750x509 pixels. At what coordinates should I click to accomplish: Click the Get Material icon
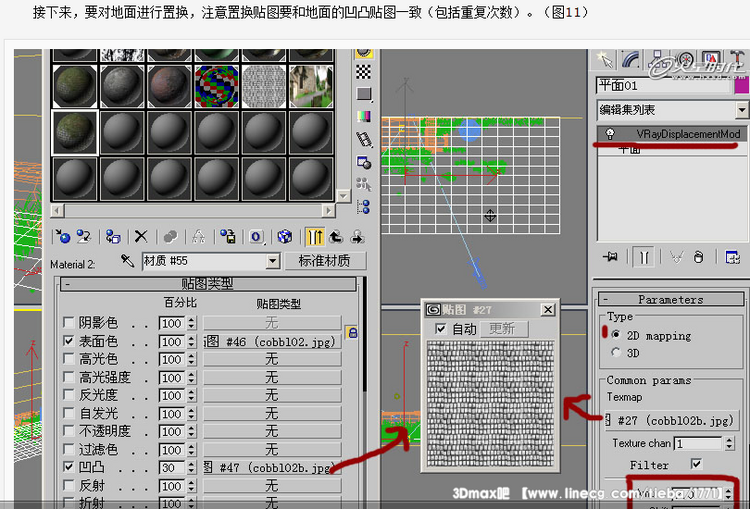64,237
